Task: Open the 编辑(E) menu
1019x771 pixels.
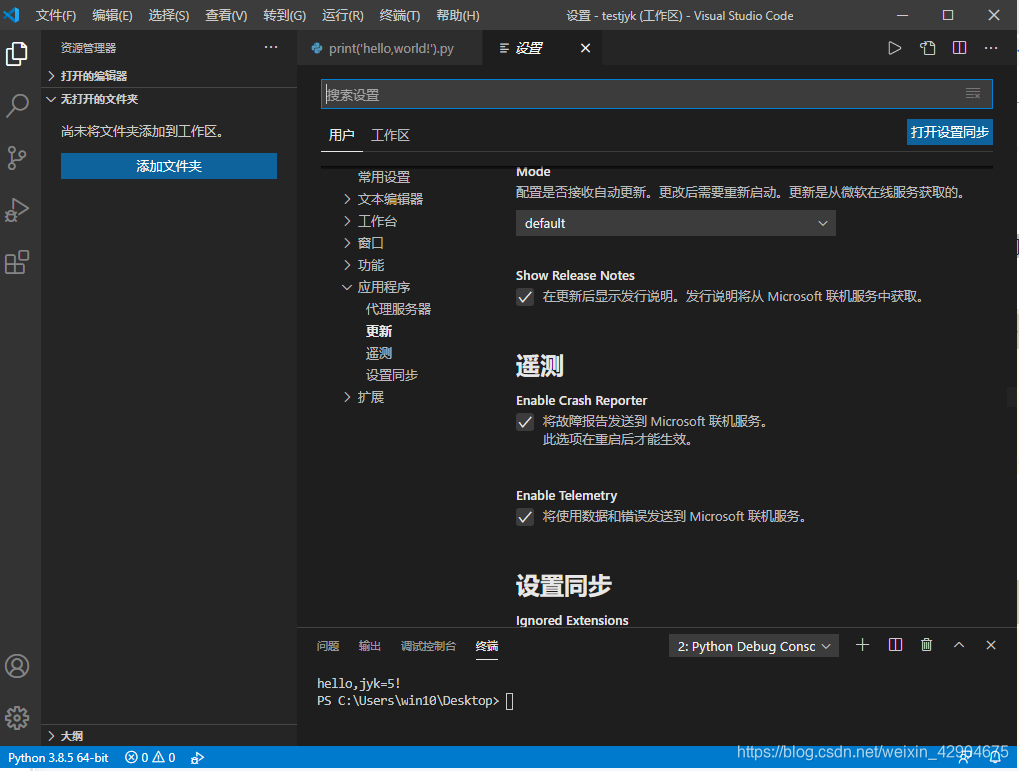Action: pos(112,16)
